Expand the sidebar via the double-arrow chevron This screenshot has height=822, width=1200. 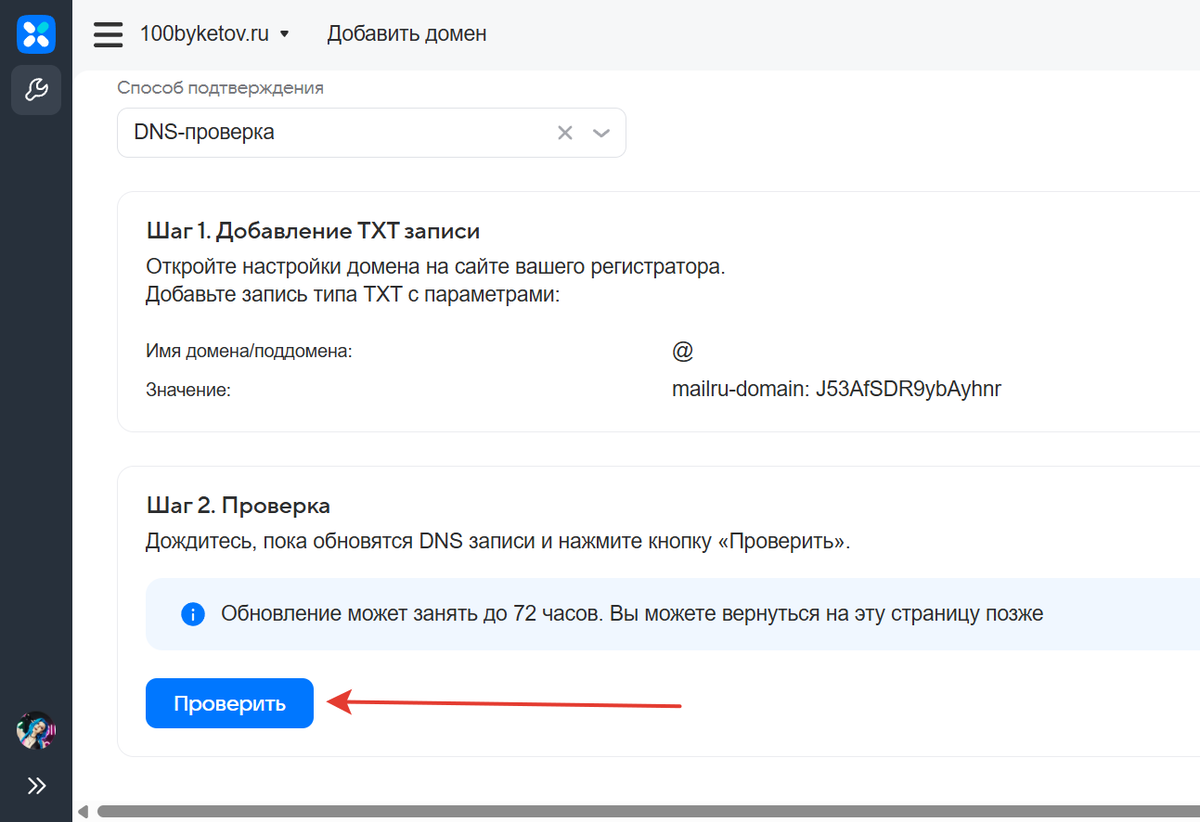click(36, 786)
